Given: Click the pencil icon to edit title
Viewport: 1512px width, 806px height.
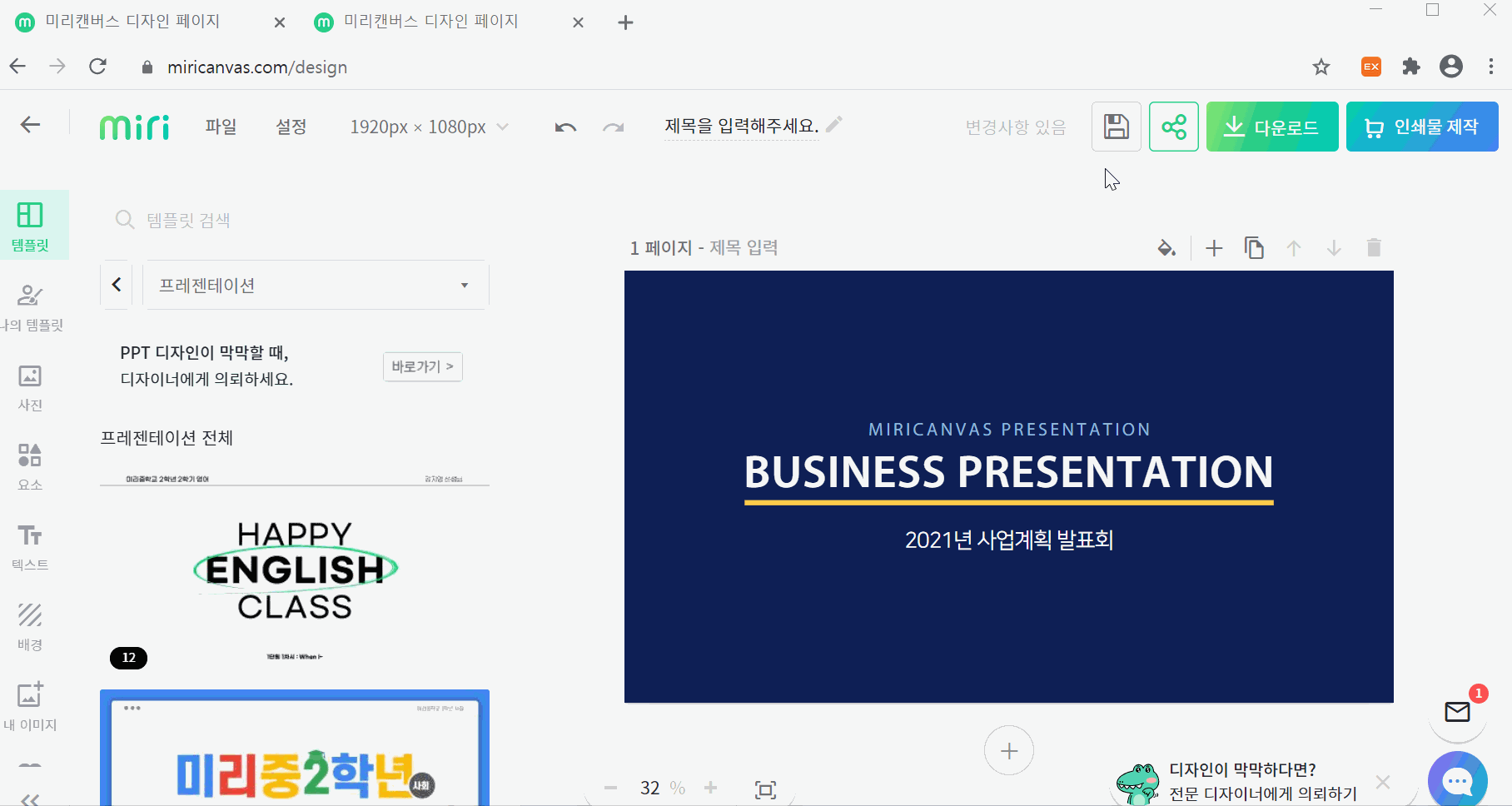Looking at the screenshot, I should [834, 124].
